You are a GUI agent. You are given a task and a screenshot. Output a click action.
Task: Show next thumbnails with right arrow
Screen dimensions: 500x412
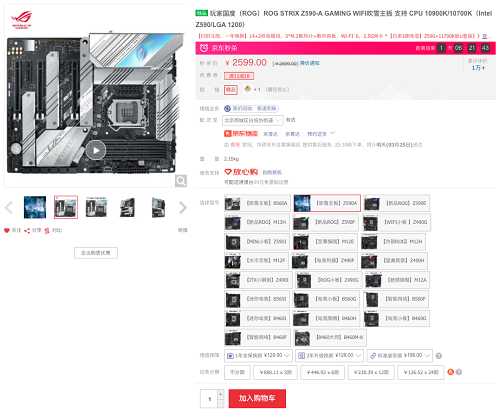pyautogui.click(x=183, y=208)
